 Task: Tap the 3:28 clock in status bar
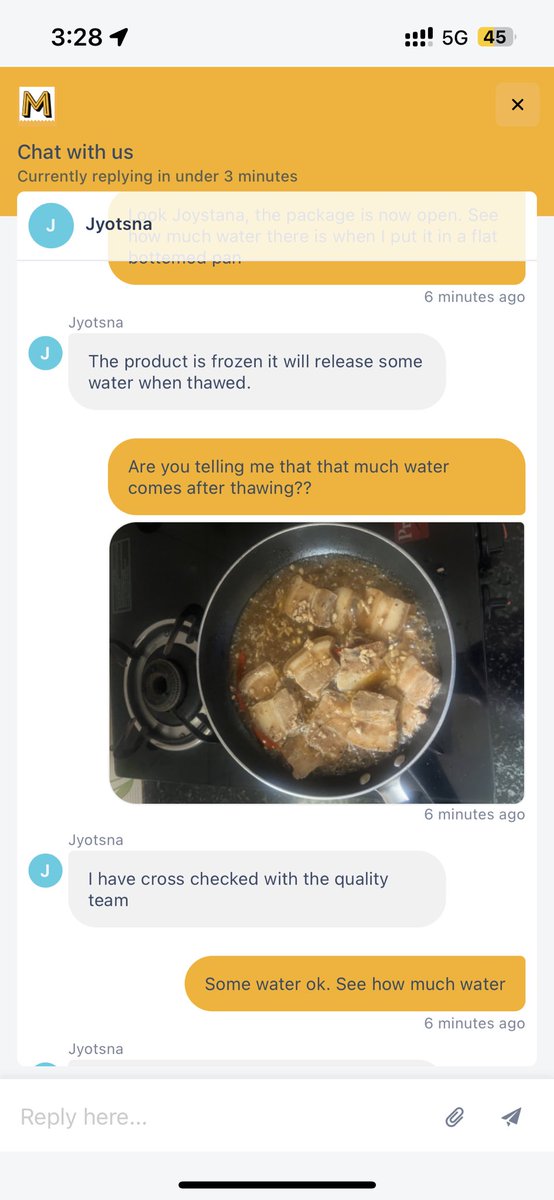point(77,37)
